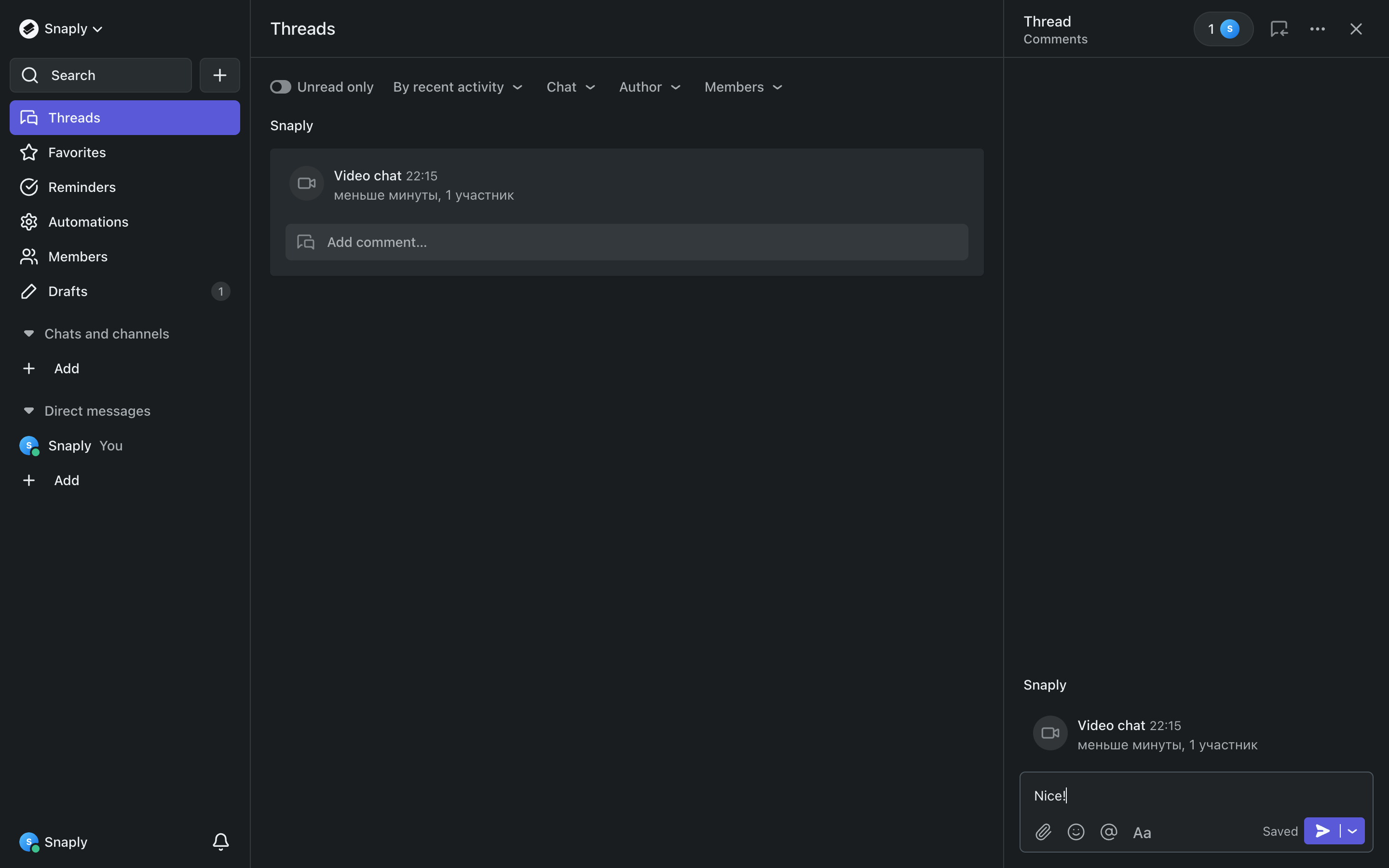Click the Snaply group label above threads
The width and height of the screenshot is (1389, 868).
[x=292, y=126]
